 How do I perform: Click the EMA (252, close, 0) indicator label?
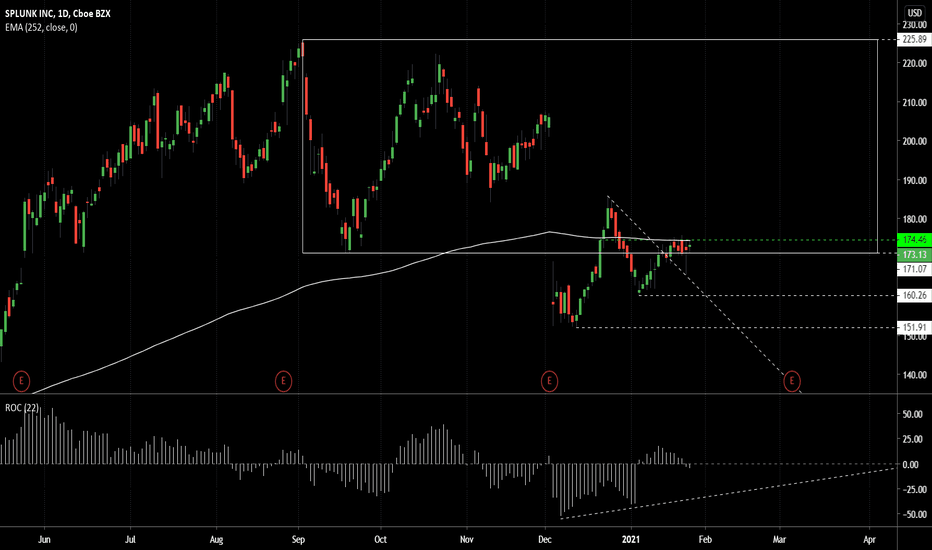[41, 27]
